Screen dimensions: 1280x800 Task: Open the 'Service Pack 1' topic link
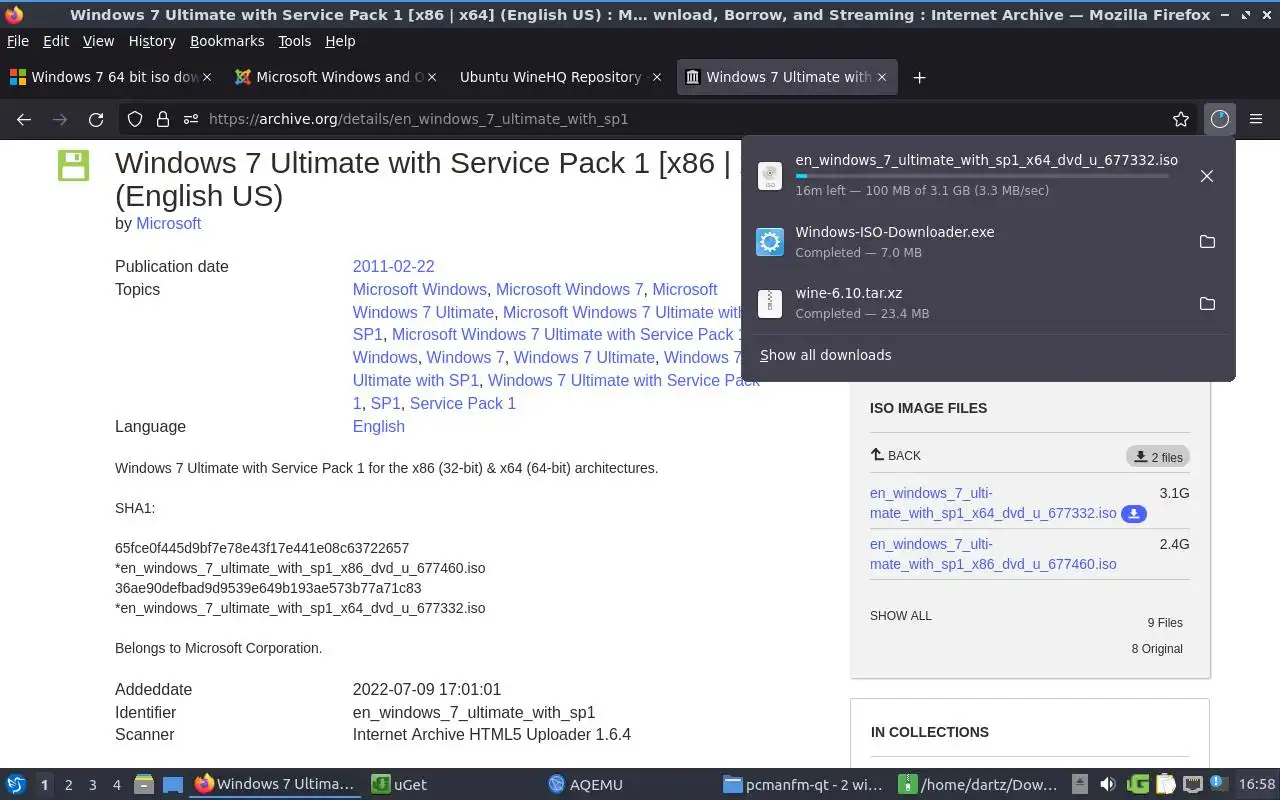[463, 403]
